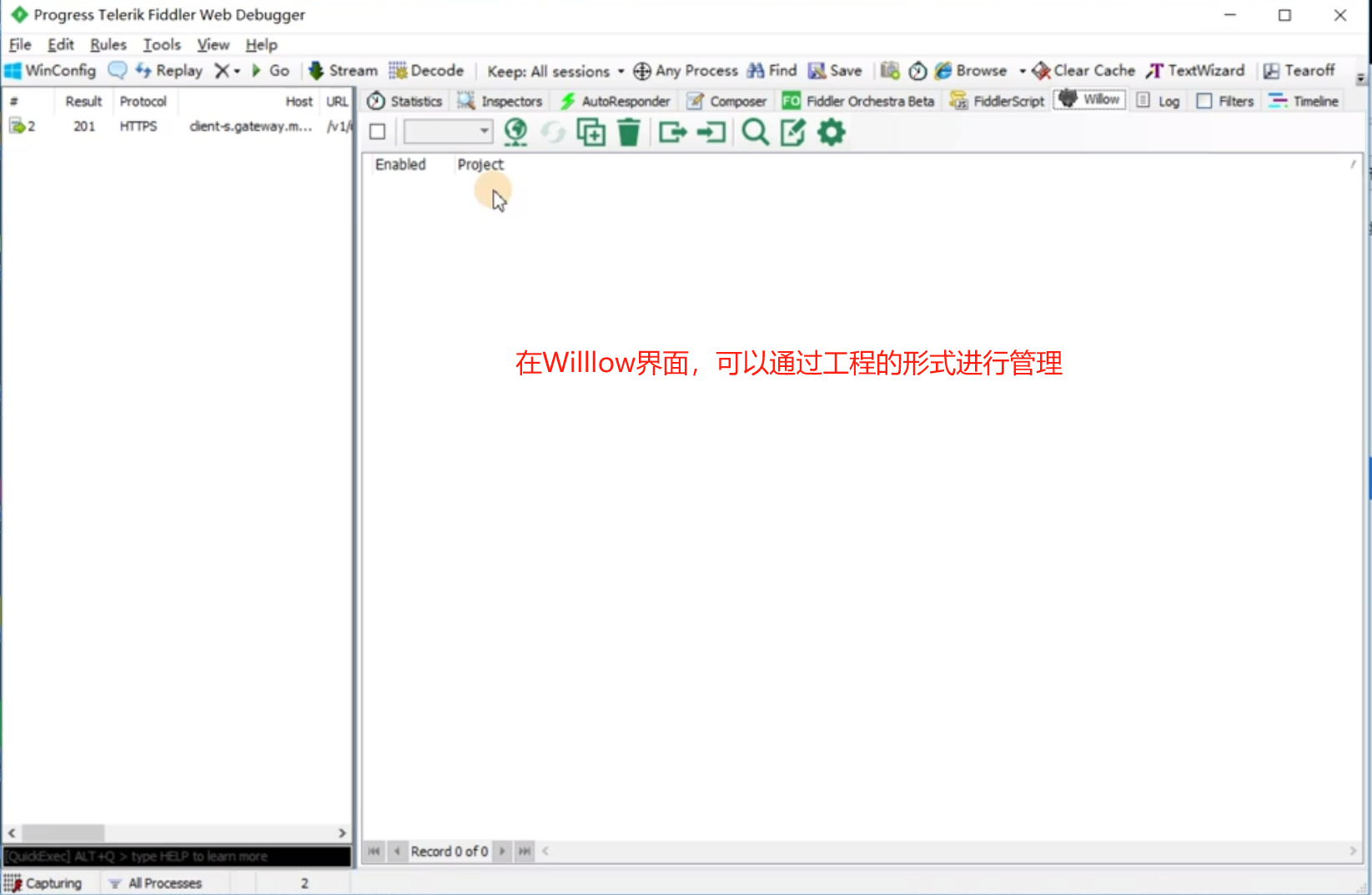Click the green add-copy project icon
The height and width of the screenshot is (895, 1372).
point(591,132)
